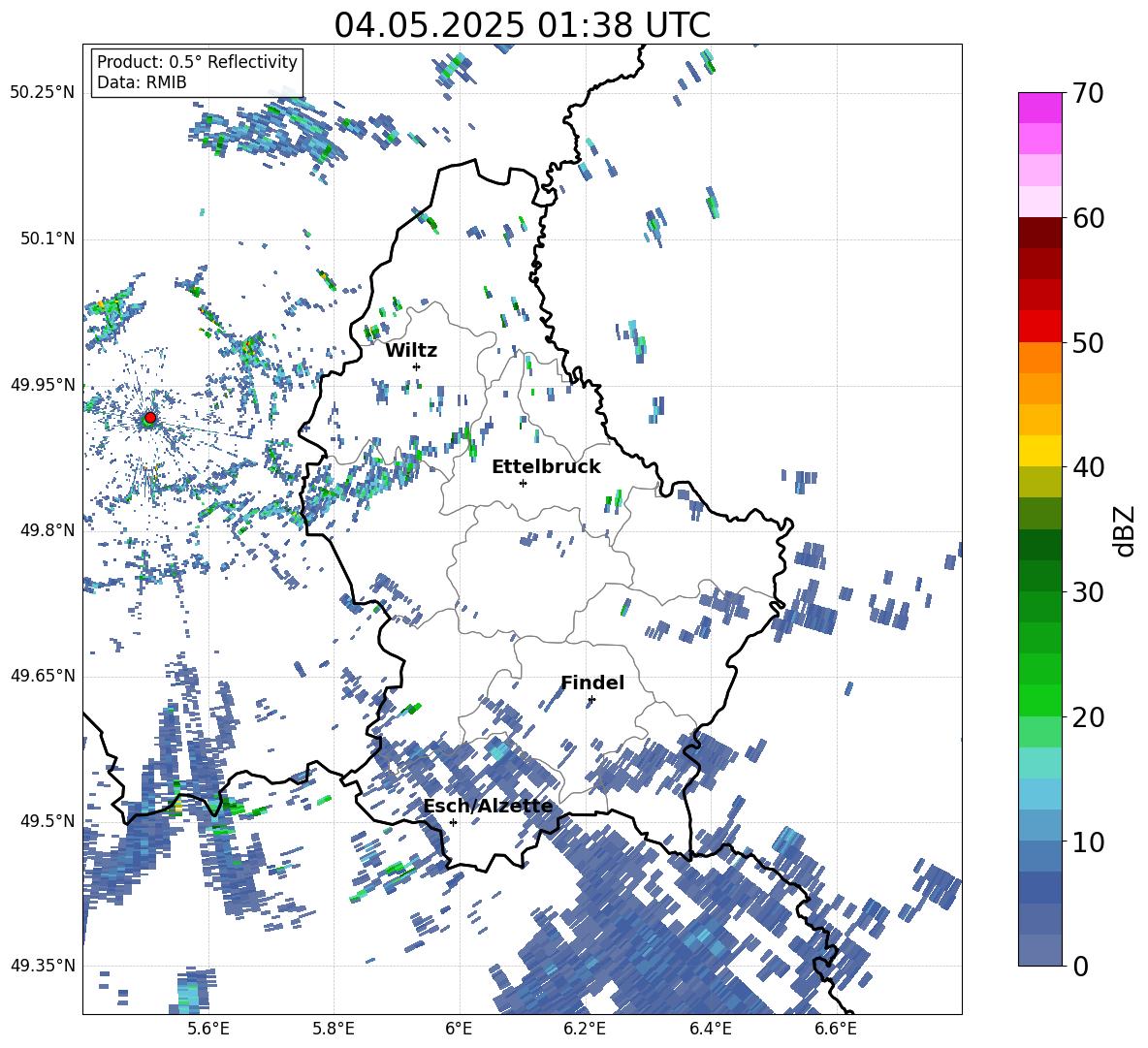Click the yellow colorbar segment at 40
1148x1048 pixels.
tap(1039, 450)
